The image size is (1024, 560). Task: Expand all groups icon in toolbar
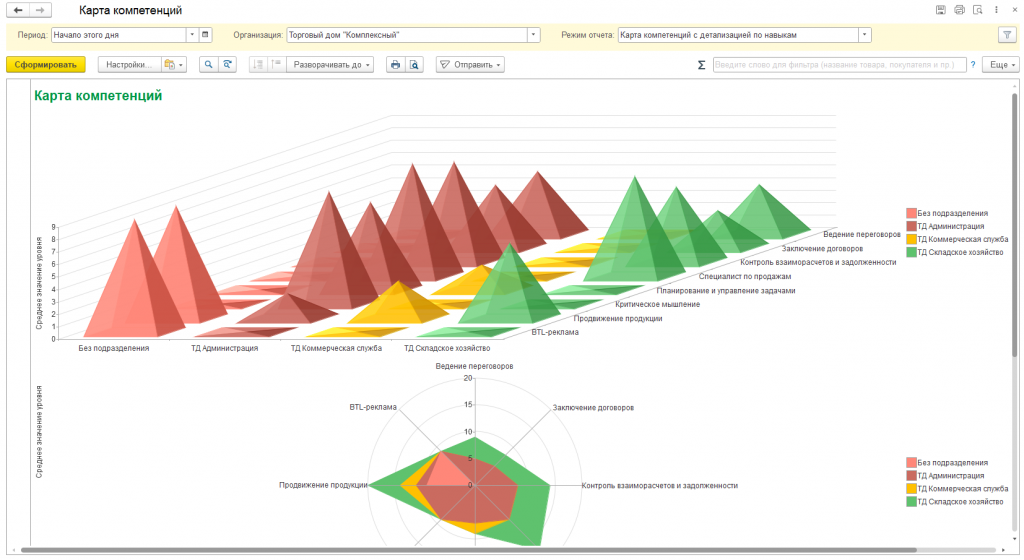pos(276,65)
